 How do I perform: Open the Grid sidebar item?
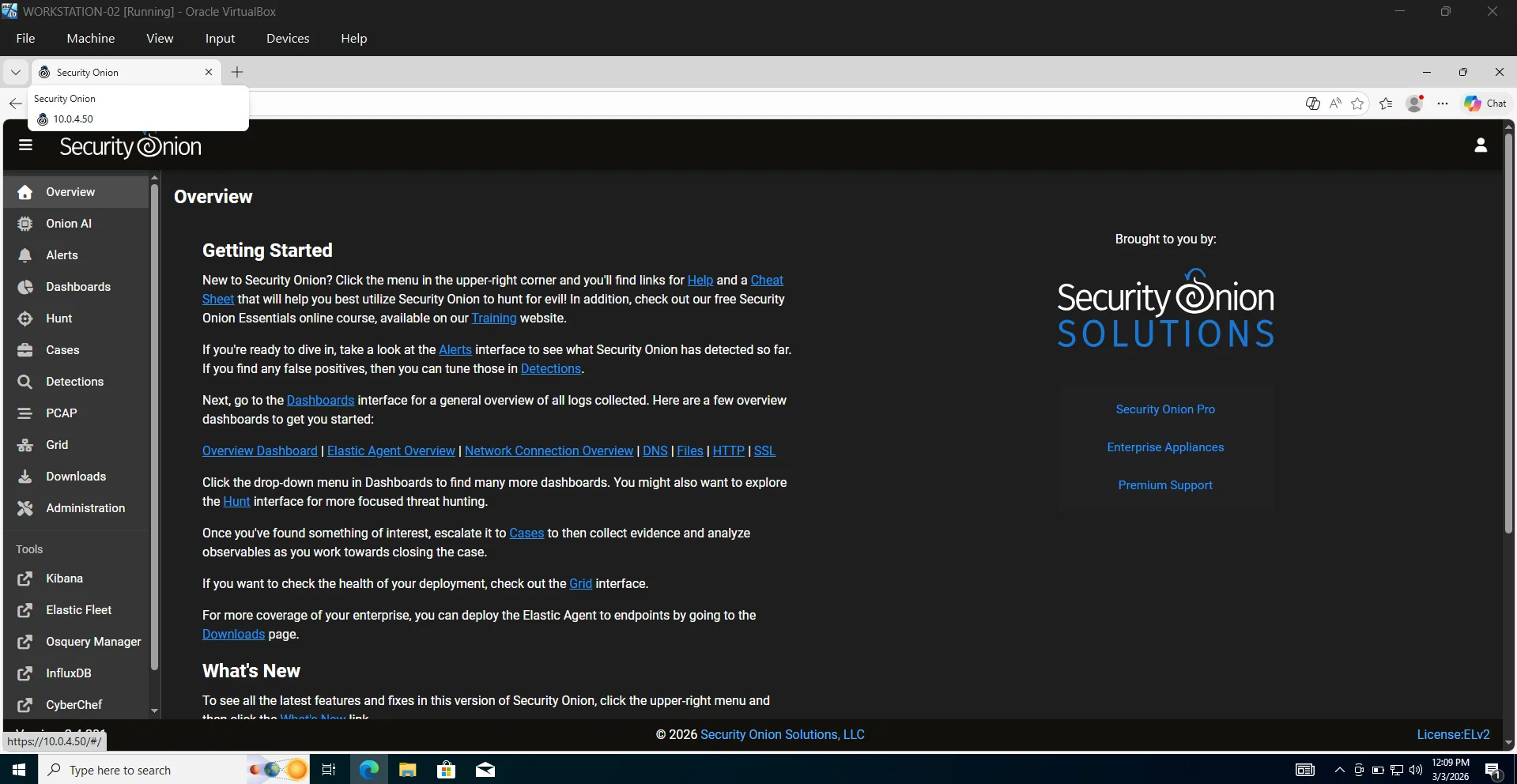(x=57, y=445)
